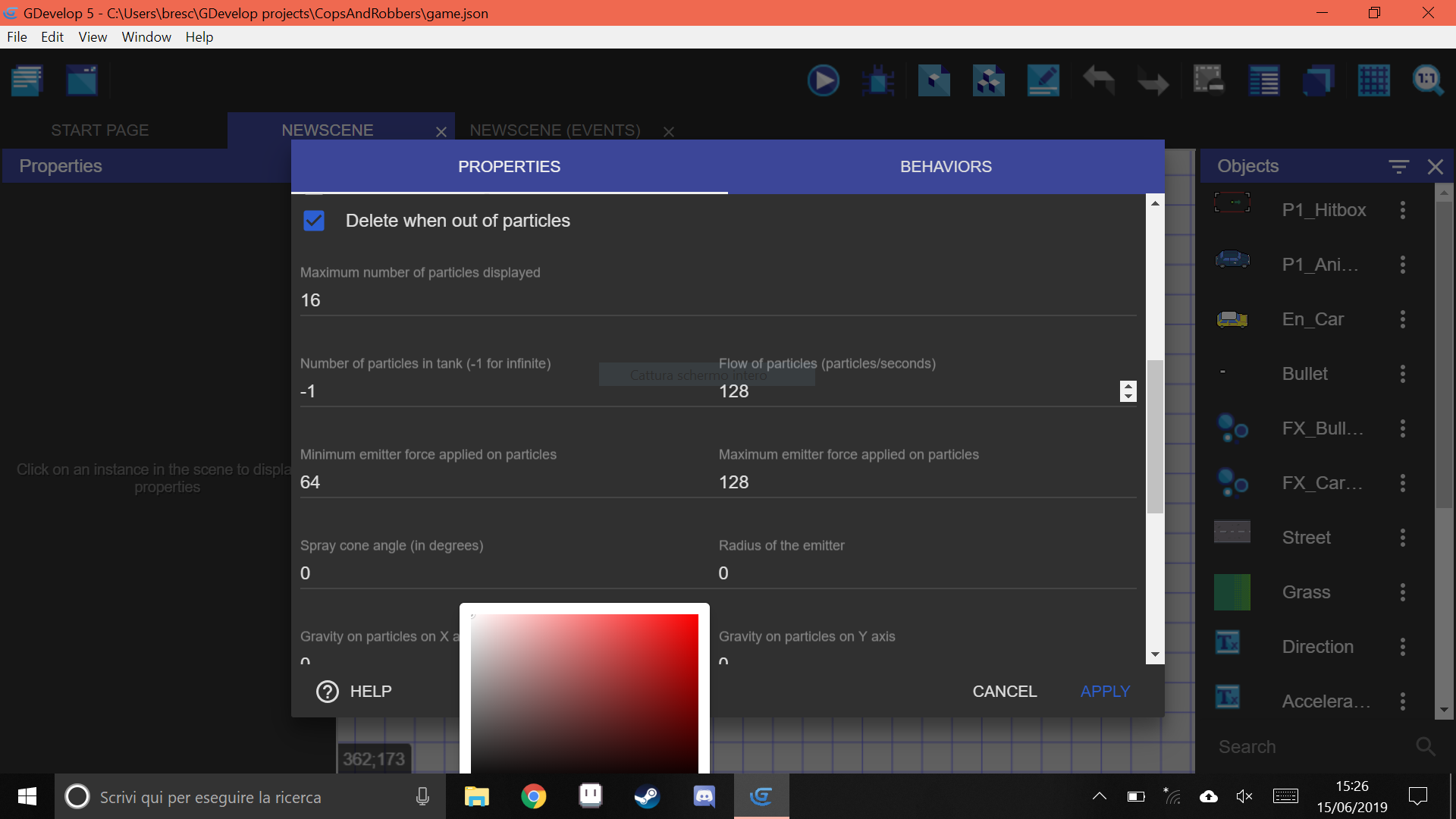Launch a preview with the Play icon

(x=824, y=80)
